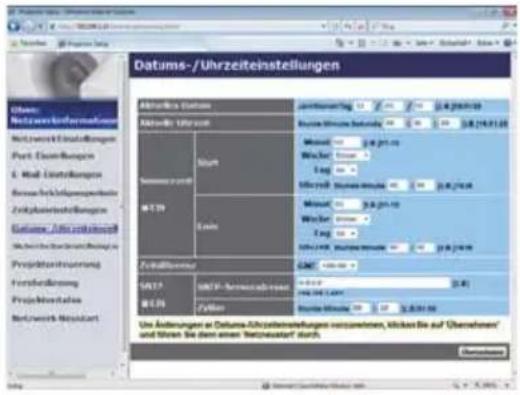Open the Tag dropdown for Sommerzeit Start
The image size is (520, 395).
tap(346, 170)
